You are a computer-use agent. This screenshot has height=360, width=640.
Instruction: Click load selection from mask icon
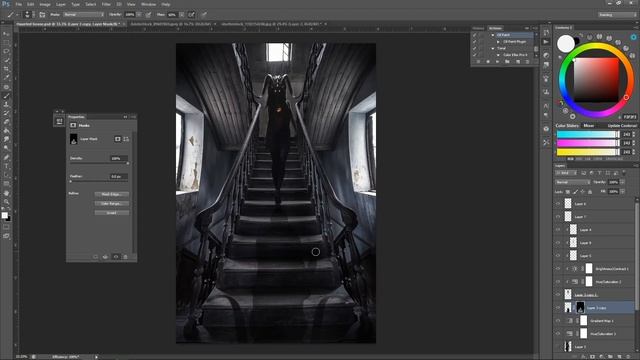(95, 257)
